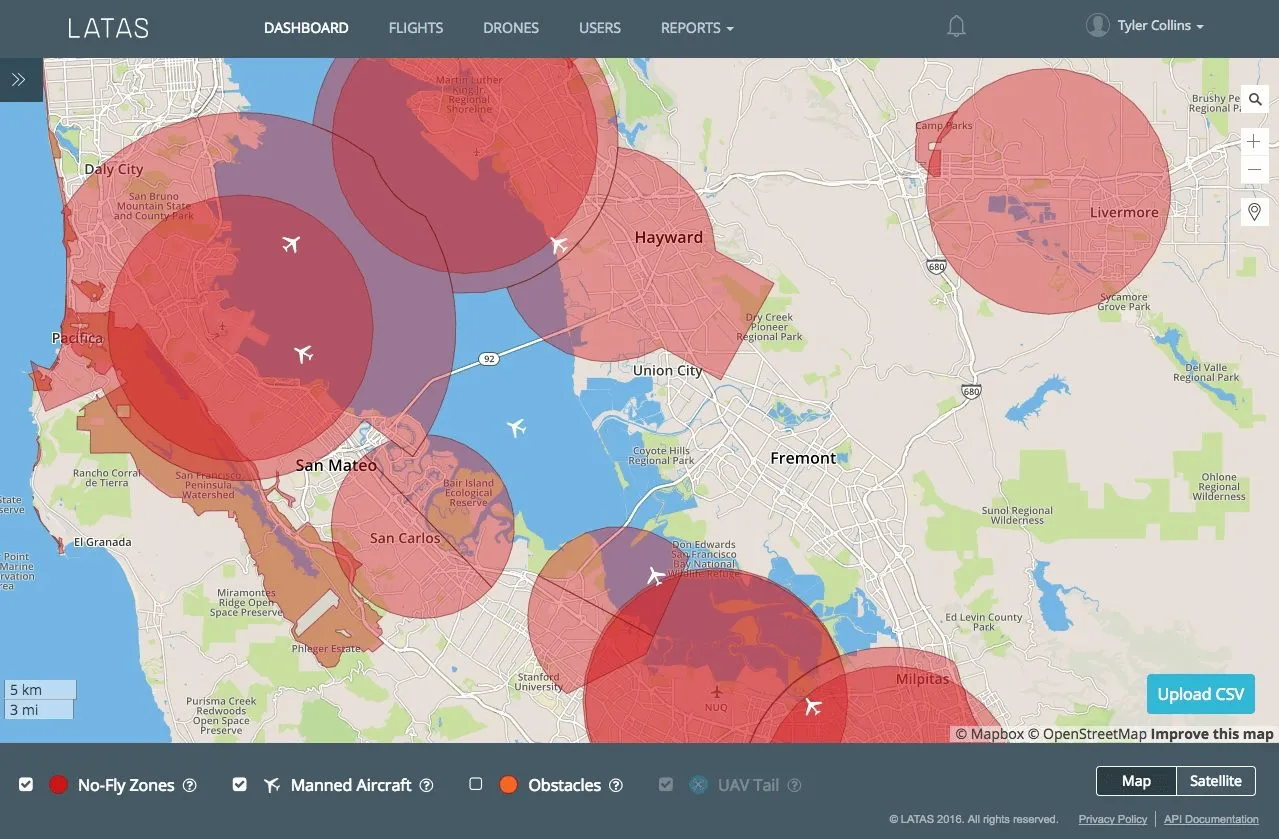Click the aircraft icon near Union City
The image size is (1279, 839).
tap(516, 428)
